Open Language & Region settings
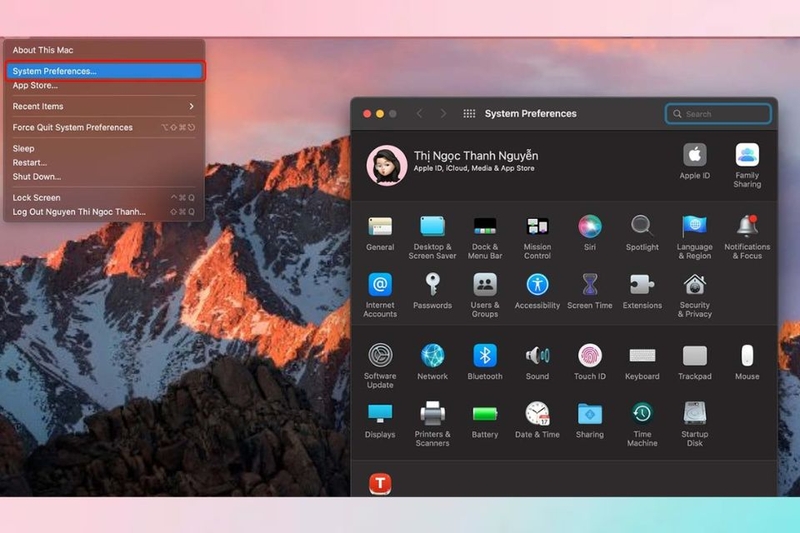 [x=694, y=237]
